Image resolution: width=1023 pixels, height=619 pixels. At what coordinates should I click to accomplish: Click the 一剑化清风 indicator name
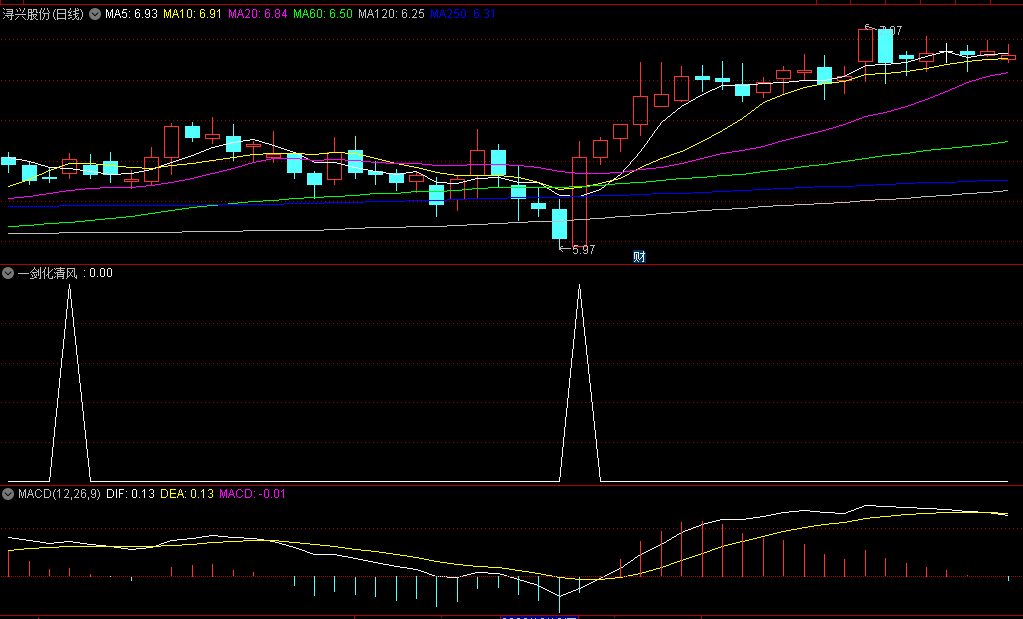(x=48, y=273)
